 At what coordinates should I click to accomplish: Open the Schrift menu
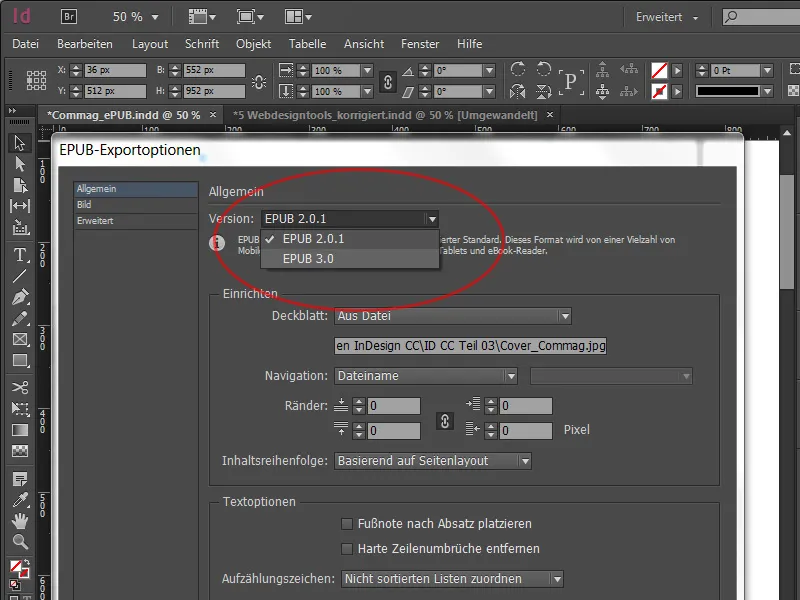tap(202, 44)
